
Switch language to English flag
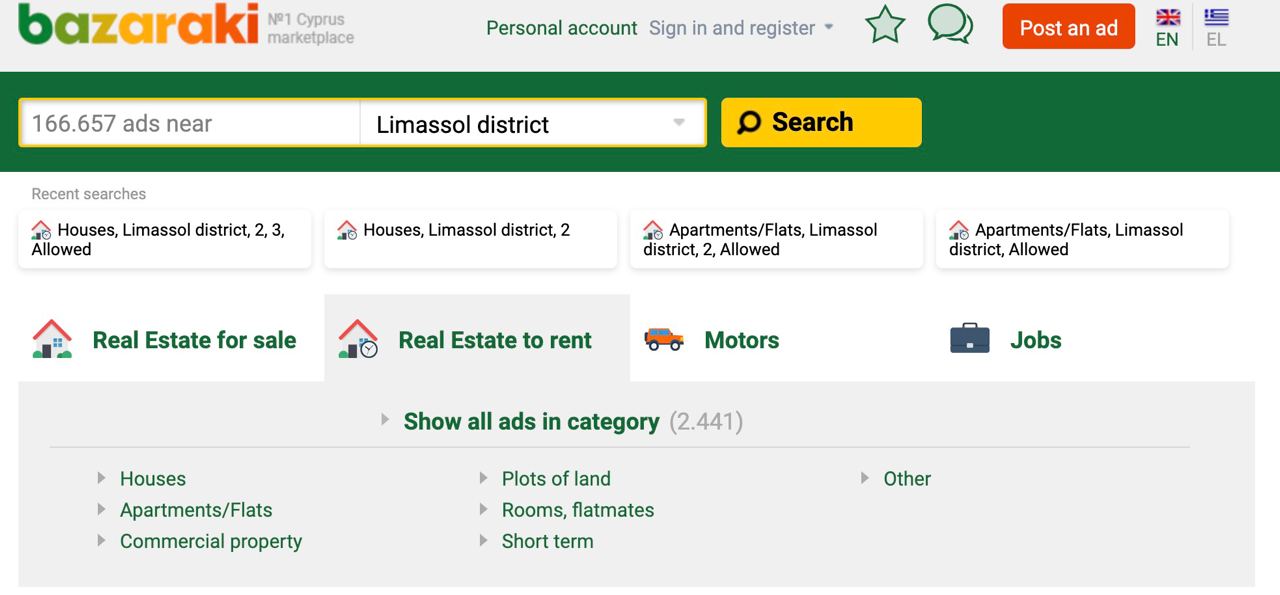pyautogui.click(x=1167, y=18)
